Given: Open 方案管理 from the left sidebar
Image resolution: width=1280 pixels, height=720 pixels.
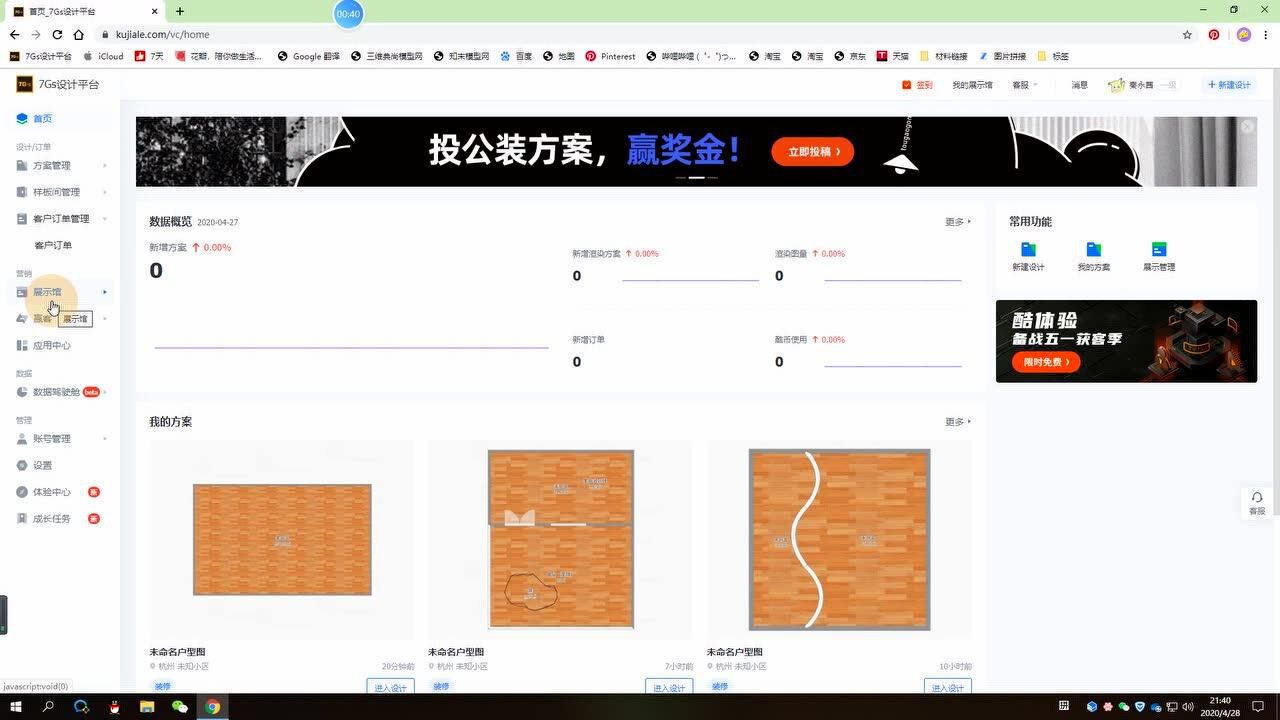Looking at the screenshot, I should (x=50, y=165).
